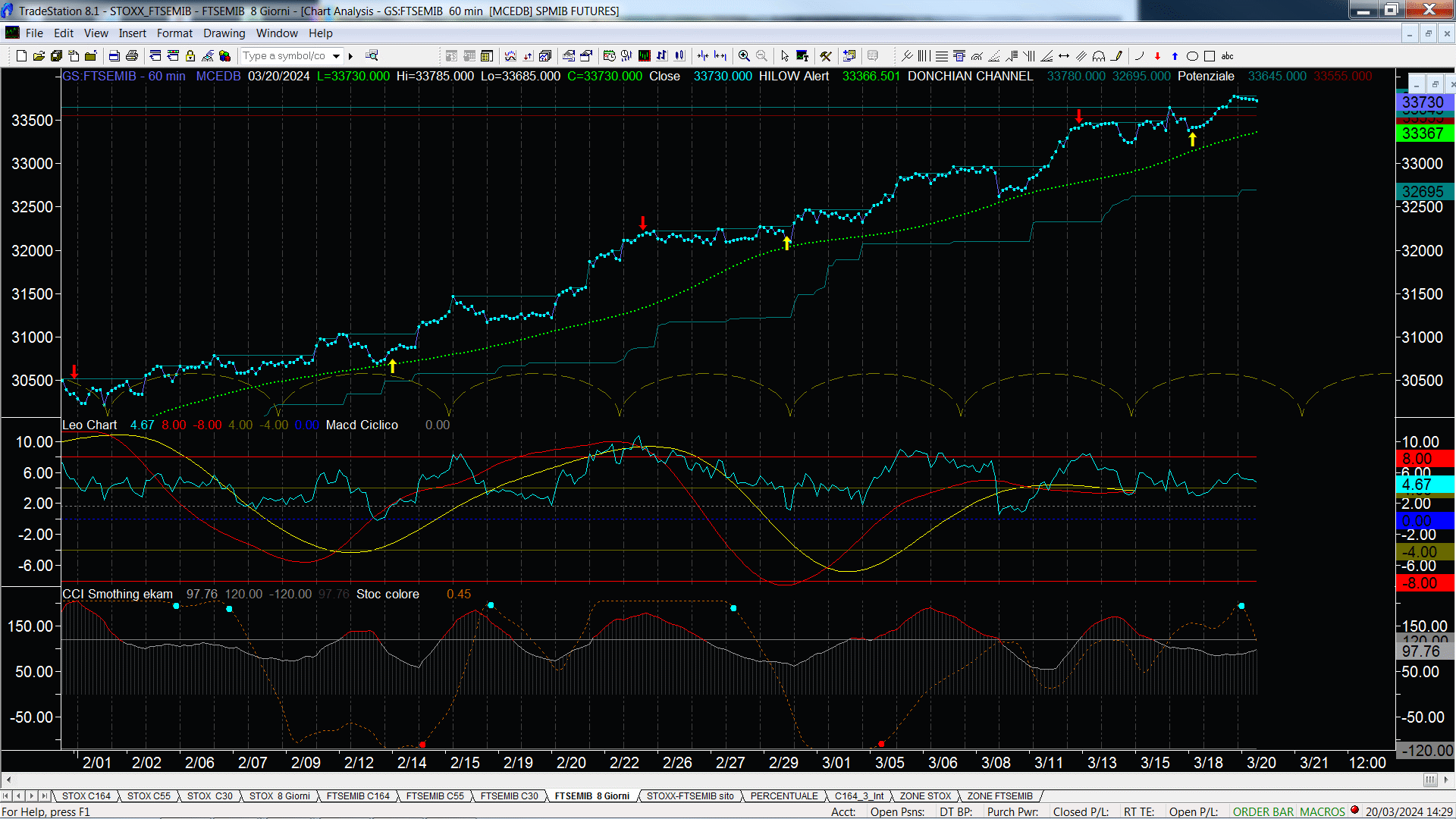
Task: Switch to the ZONE FTSEMIB tab
Action: point(1000,796)
